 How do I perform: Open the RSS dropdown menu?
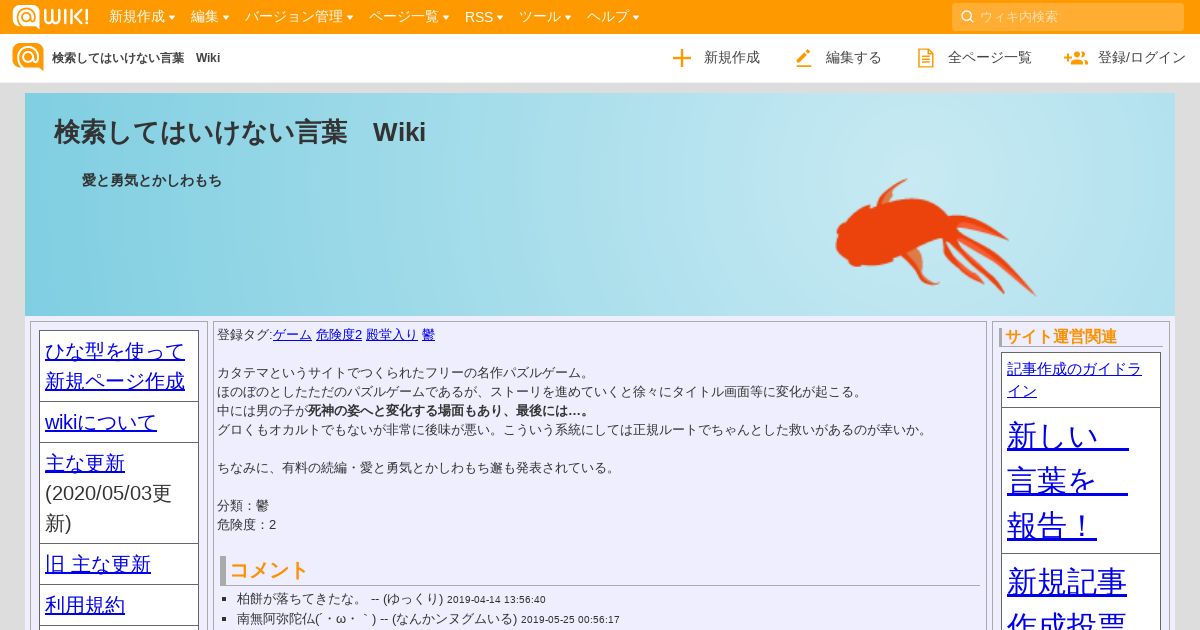click(484, 16)
